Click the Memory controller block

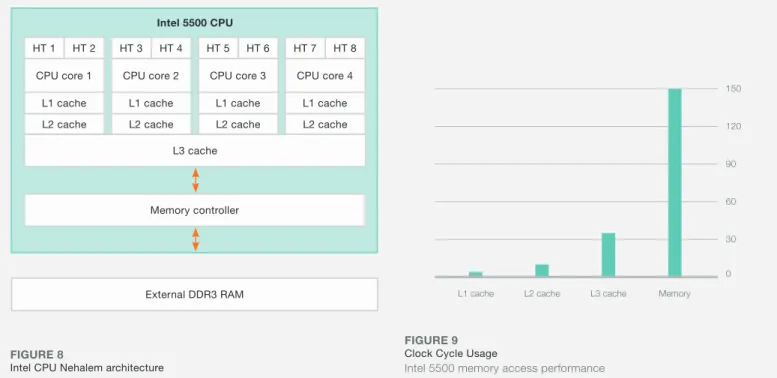(195, 210)
